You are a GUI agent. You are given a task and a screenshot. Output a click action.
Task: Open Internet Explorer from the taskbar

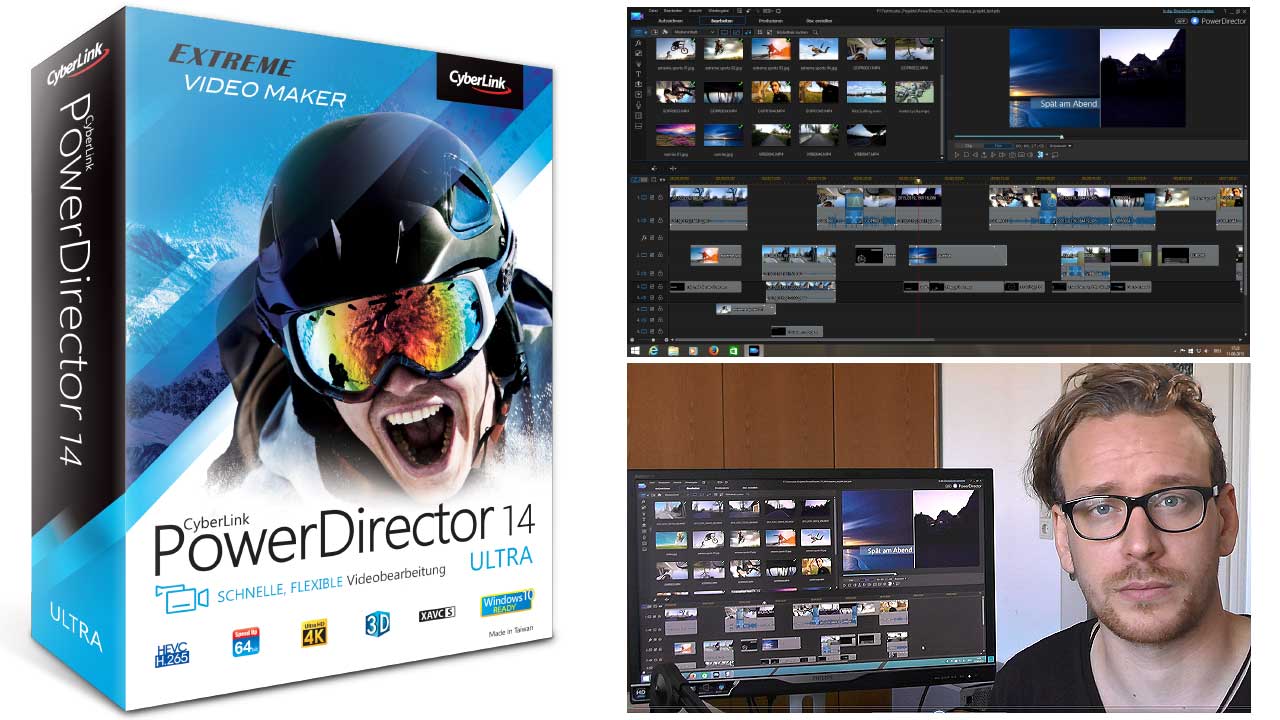(654, 350)
